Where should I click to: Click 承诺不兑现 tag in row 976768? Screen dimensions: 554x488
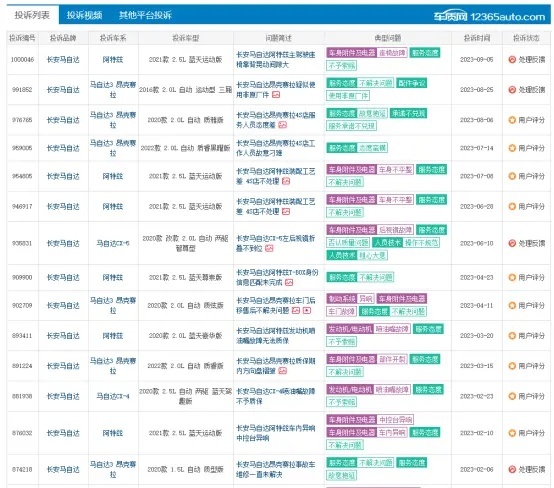point(409,113)
